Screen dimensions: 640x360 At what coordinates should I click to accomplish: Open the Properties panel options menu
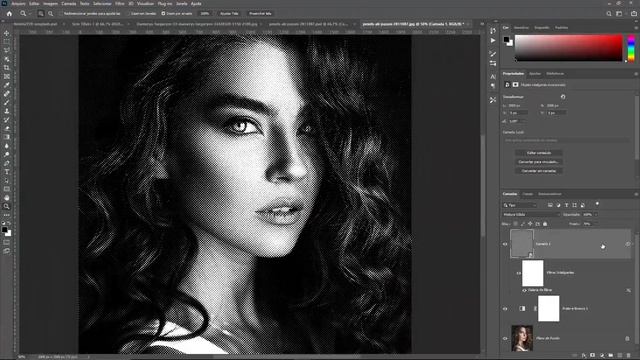pos(636,74)
